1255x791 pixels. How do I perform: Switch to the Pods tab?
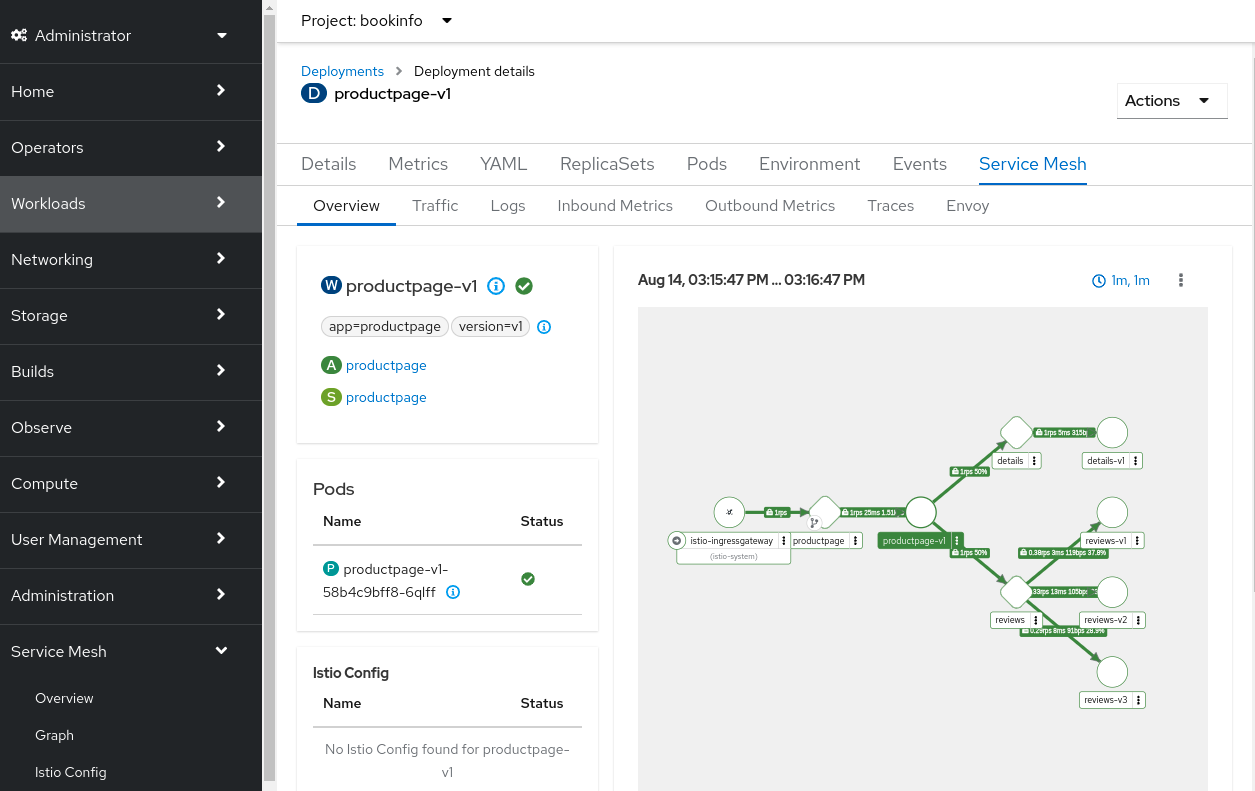[706, 164]
